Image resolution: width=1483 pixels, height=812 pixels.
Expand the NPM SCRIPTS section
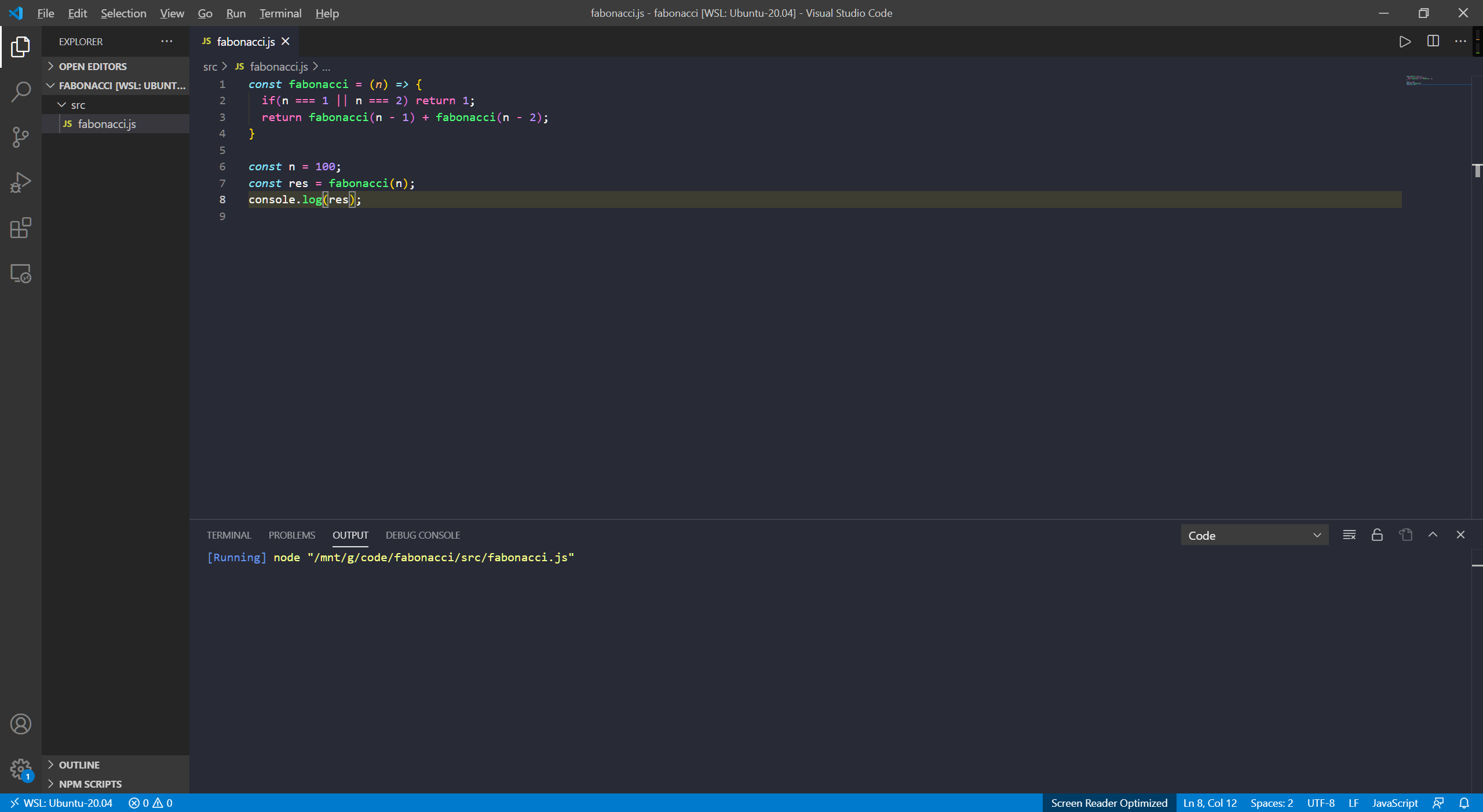pos(116,784)
